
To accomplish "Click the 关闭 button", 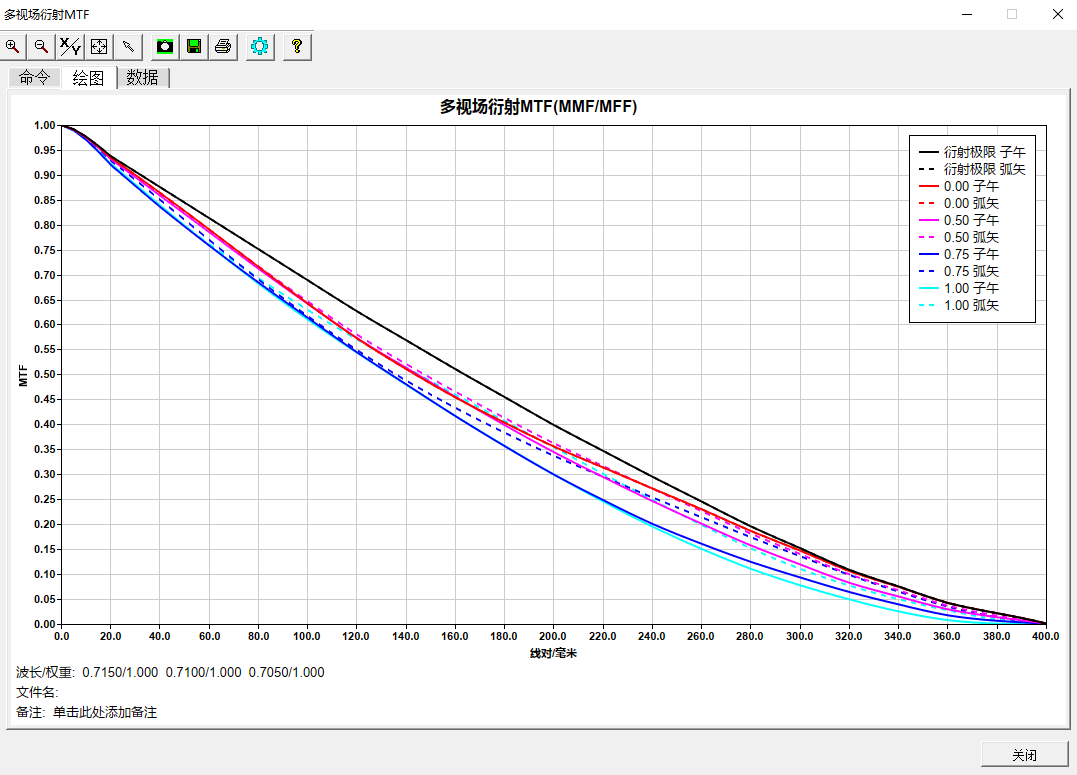I will pyautogui.click(x=1024, y=755).
